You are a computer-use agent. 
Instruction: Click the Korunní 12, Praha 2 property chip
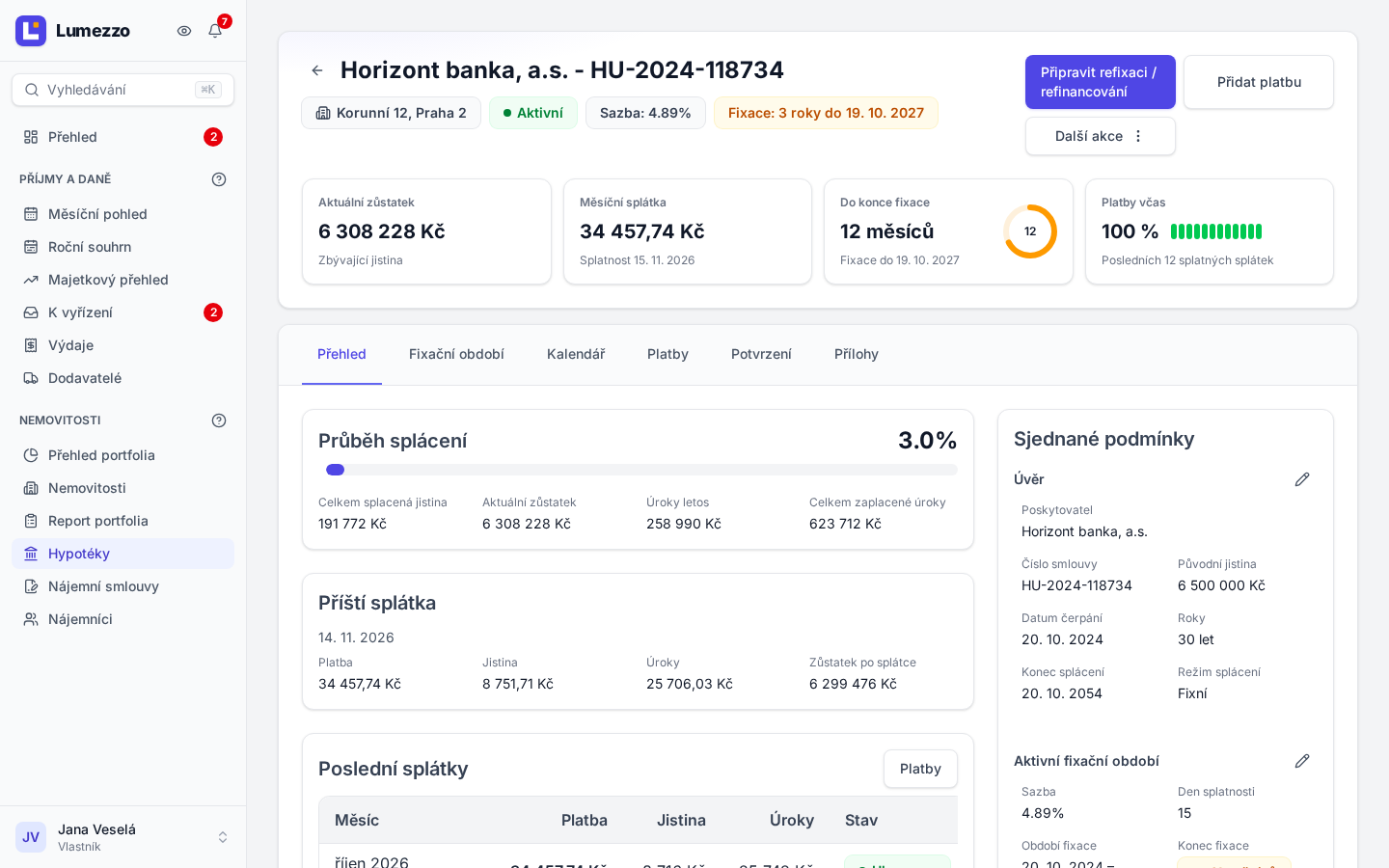391,113
